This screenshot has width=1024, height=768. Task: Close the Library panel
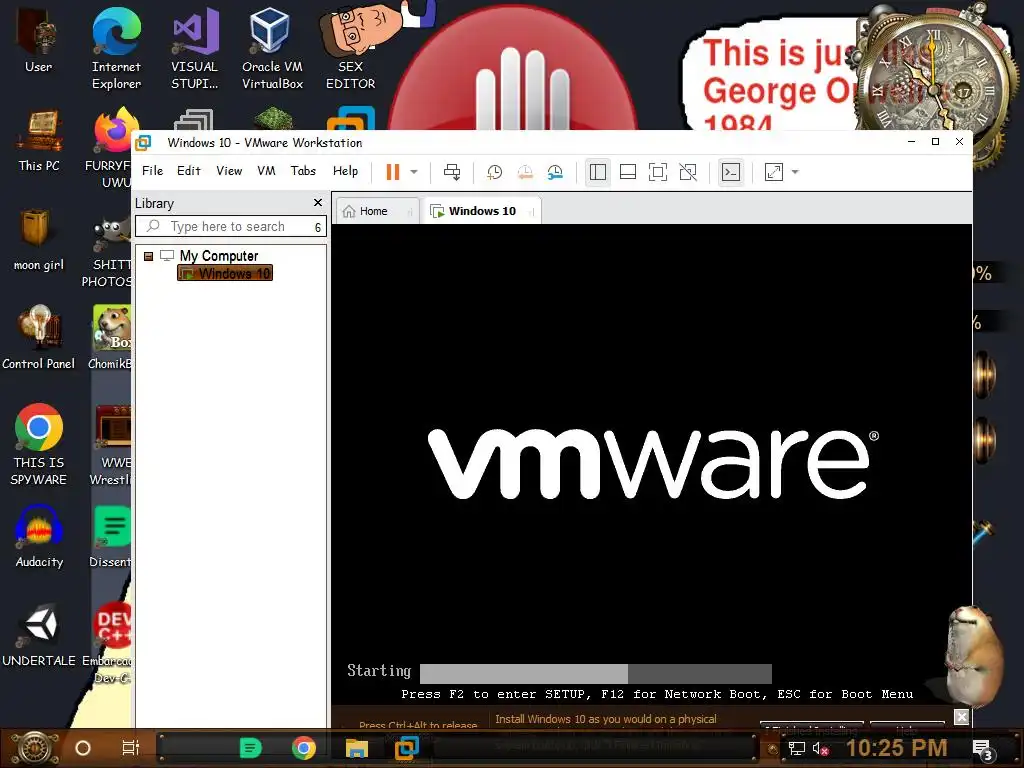pos(318,202)
